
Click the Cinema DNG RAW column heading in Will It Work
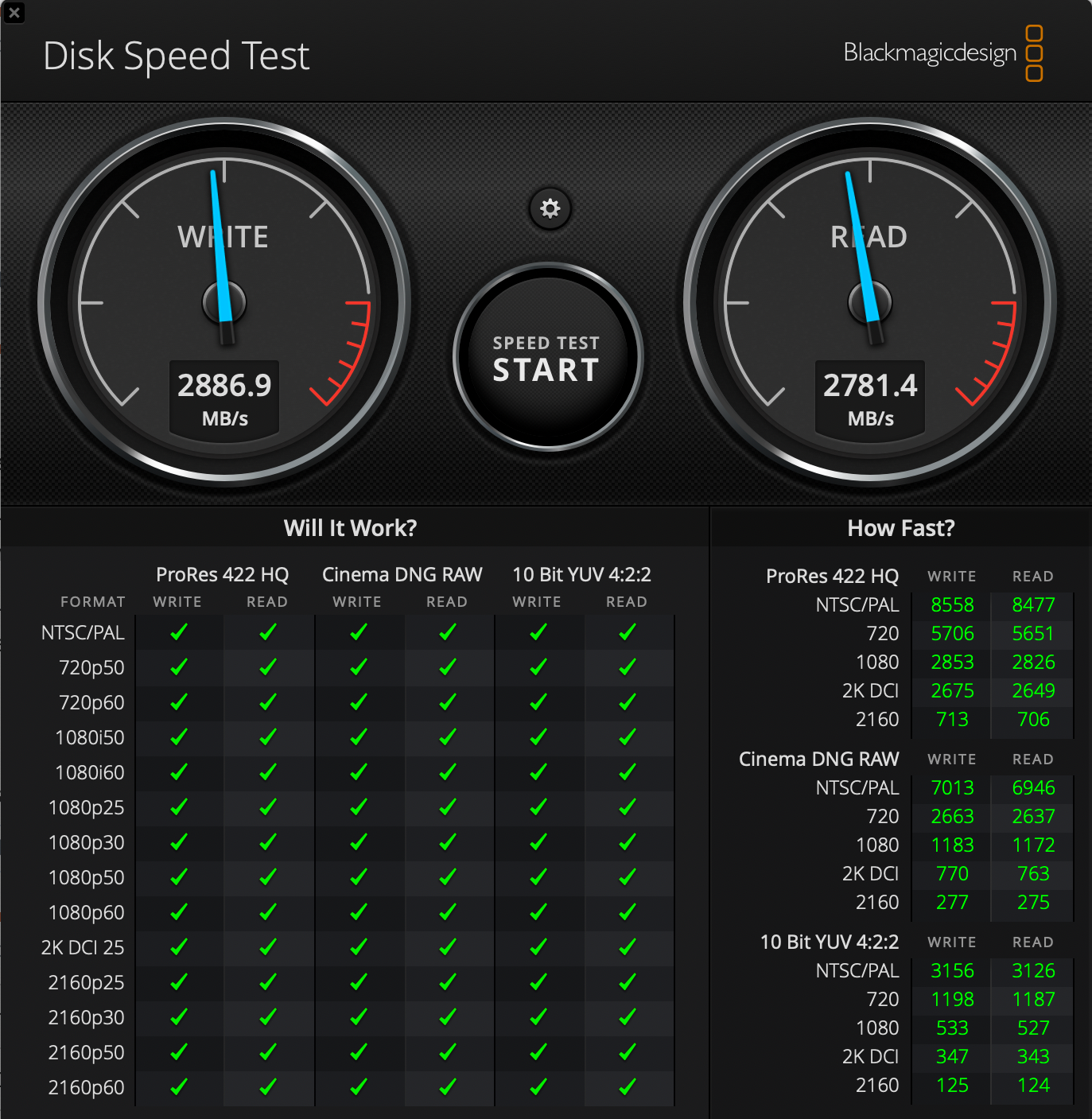pyautogui.click(x=402, y=575)
